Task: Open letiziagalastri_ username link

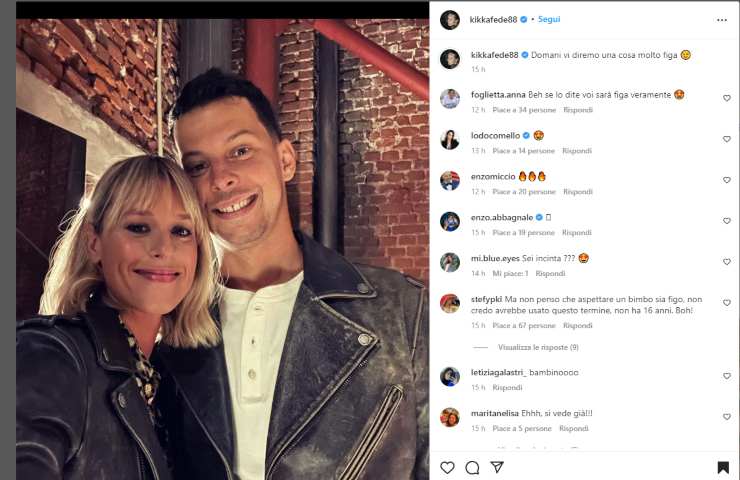Action: [x=498, y=372]
